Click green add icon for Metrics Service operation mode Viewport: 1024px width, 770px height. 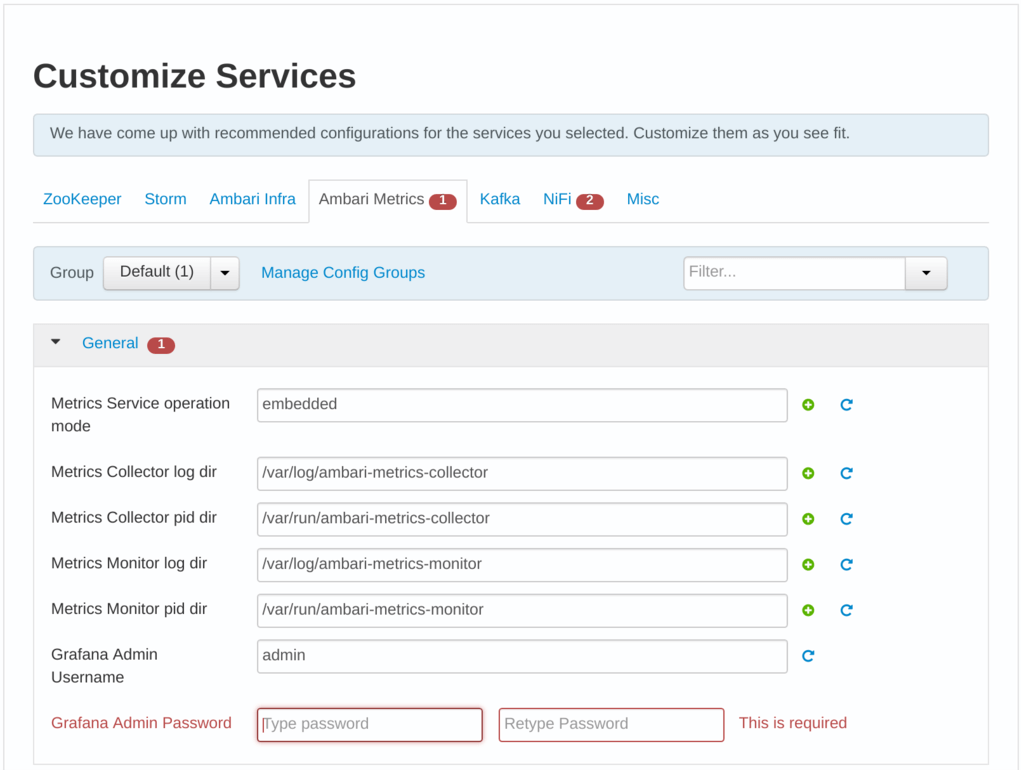(x=808, y=405)
